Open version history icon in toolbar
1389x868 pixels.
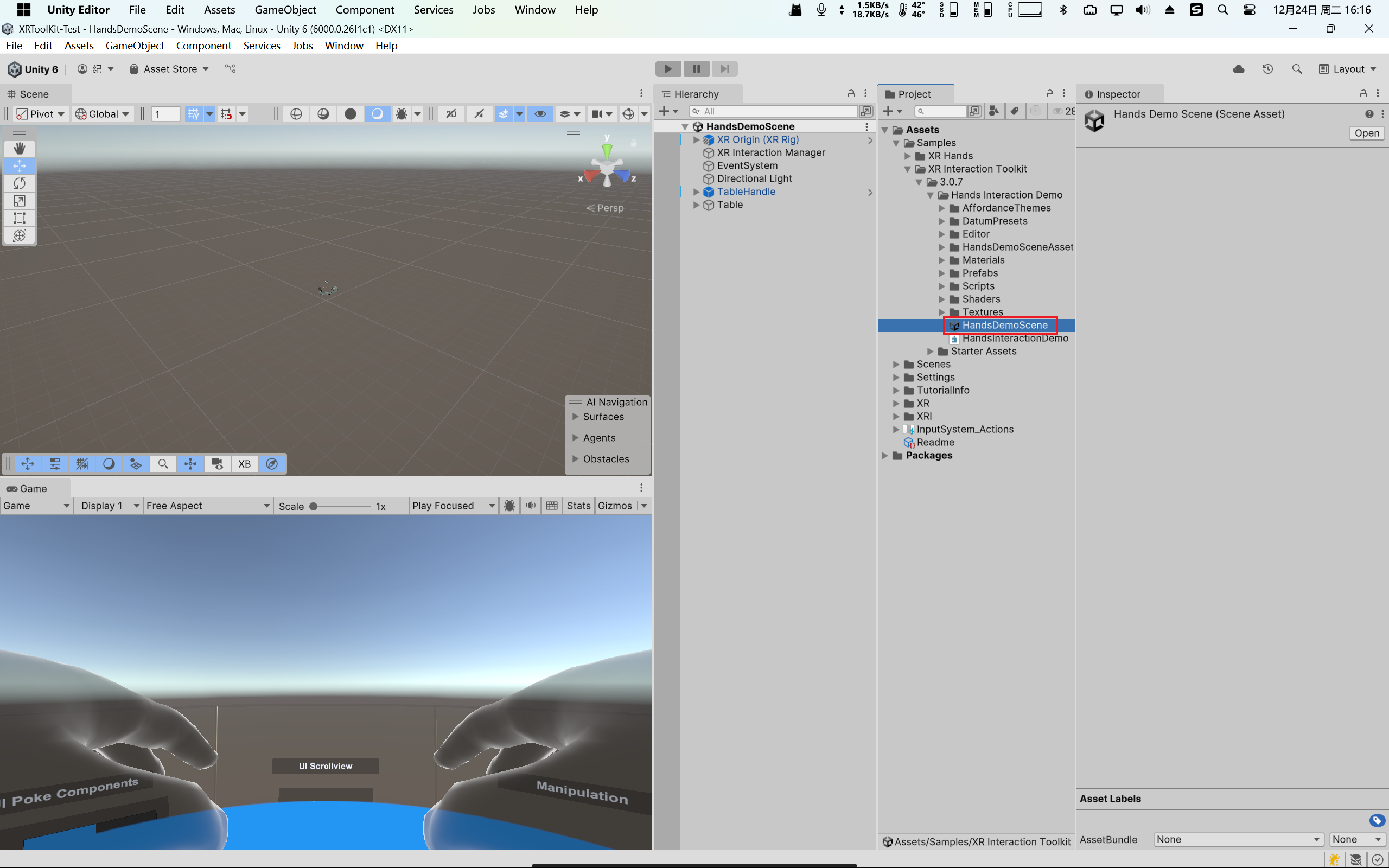(1268, 69)
